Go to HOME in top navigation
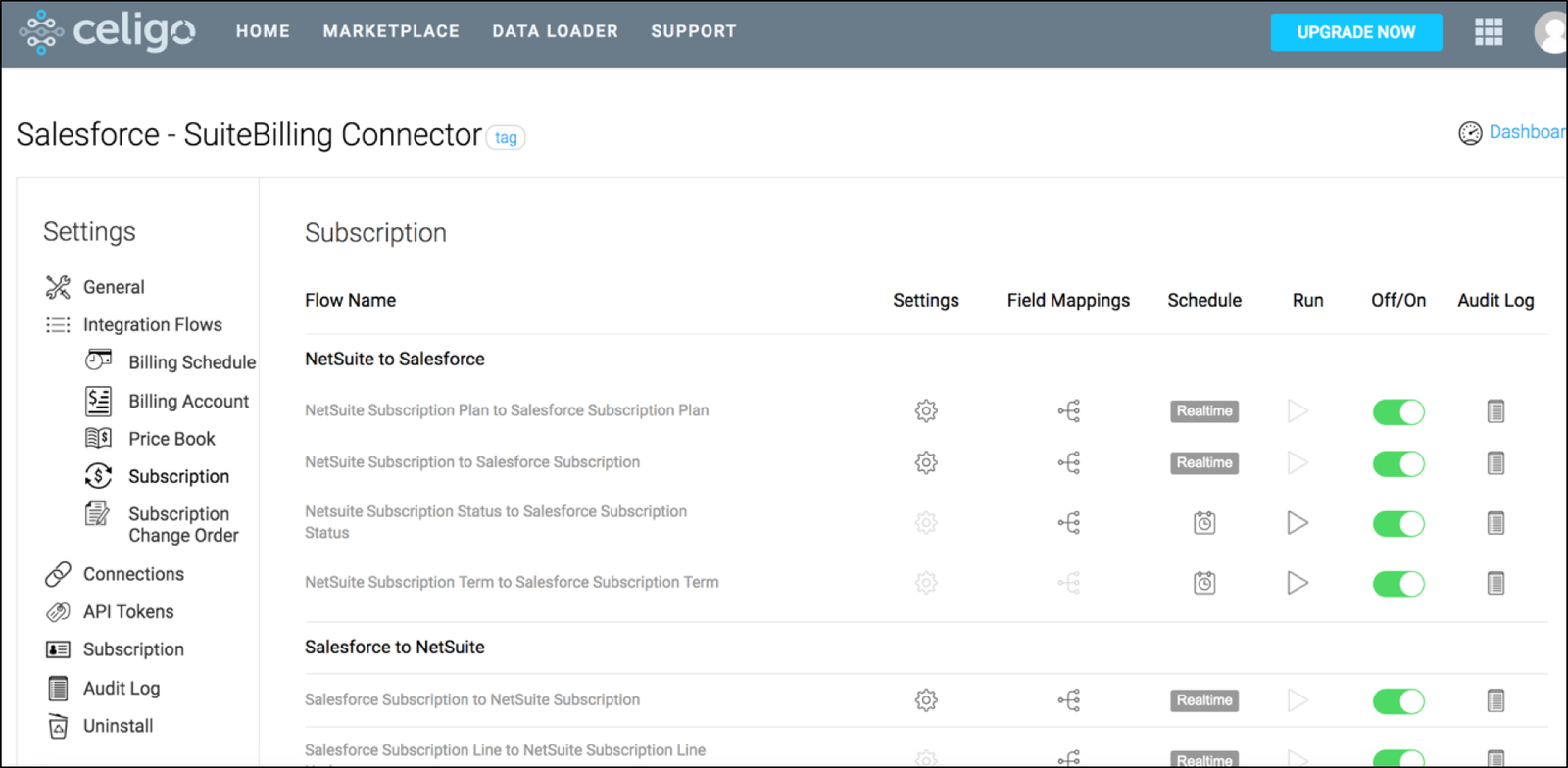Image resolution: width=1568 pixels, height=768 pixels. (x=263, y=31)
